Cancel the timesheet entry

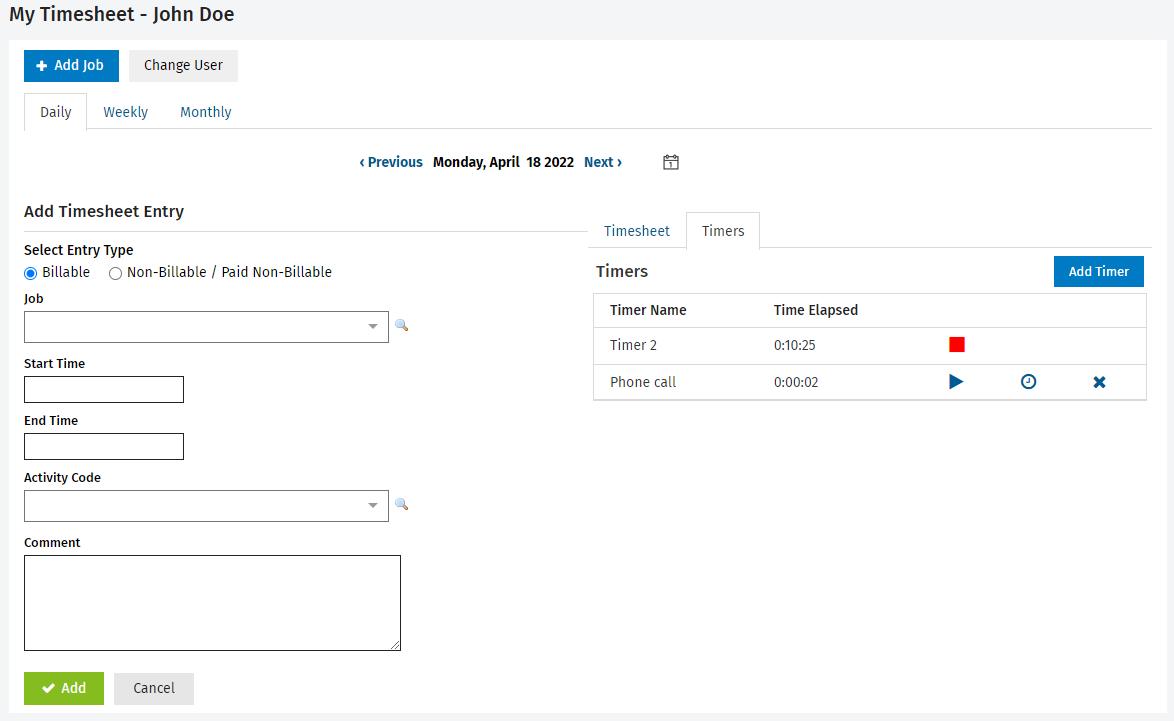point(153,689)
